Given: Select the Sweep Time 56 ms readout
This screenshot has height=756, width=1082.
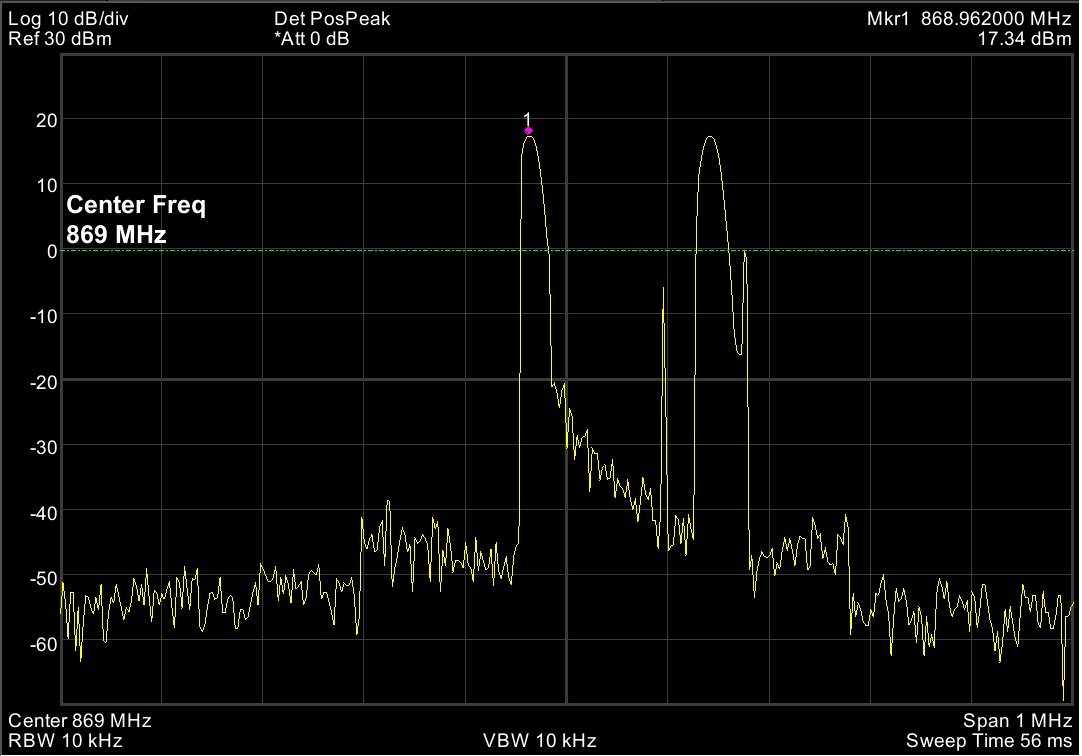Looking at the screenshot, I should click(990, 741).
